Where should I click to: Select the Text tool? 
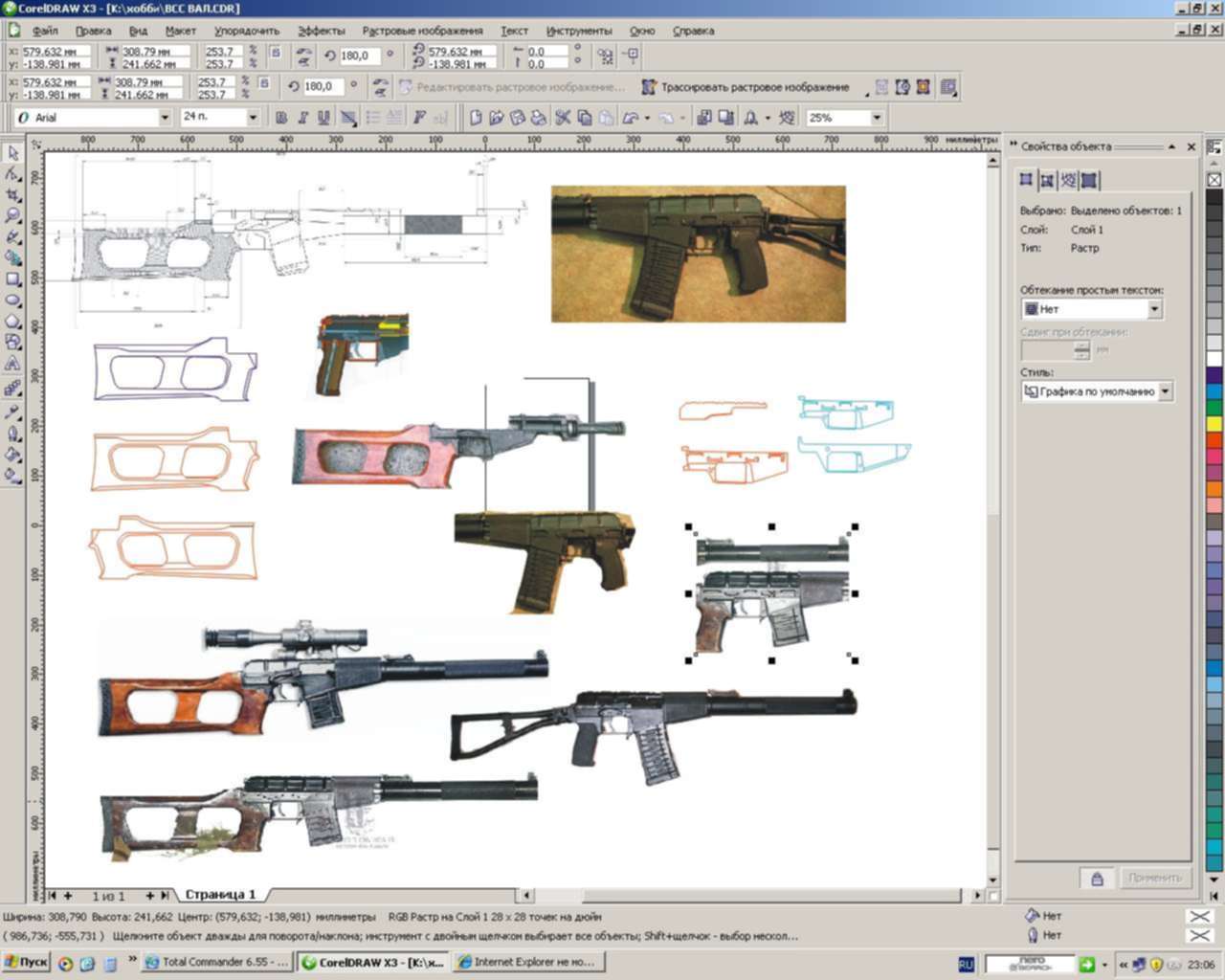pos(12,365)
